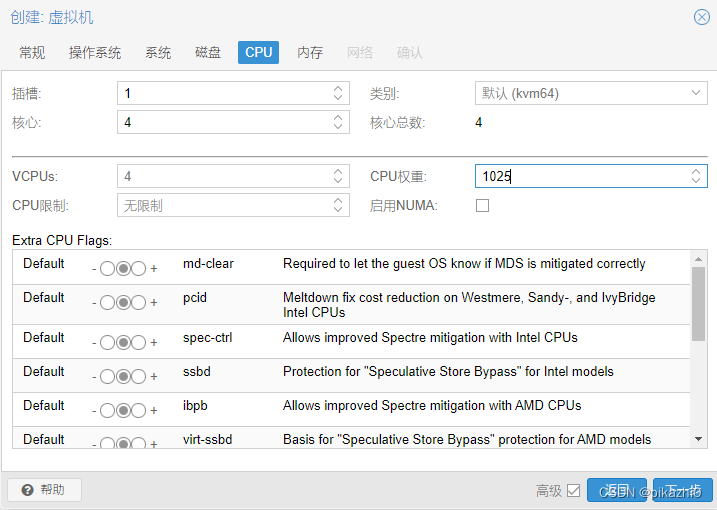Toggle the 高级 advanced checkbox
This screenshot has height=510, width=717.
click(x=573, y=491)
